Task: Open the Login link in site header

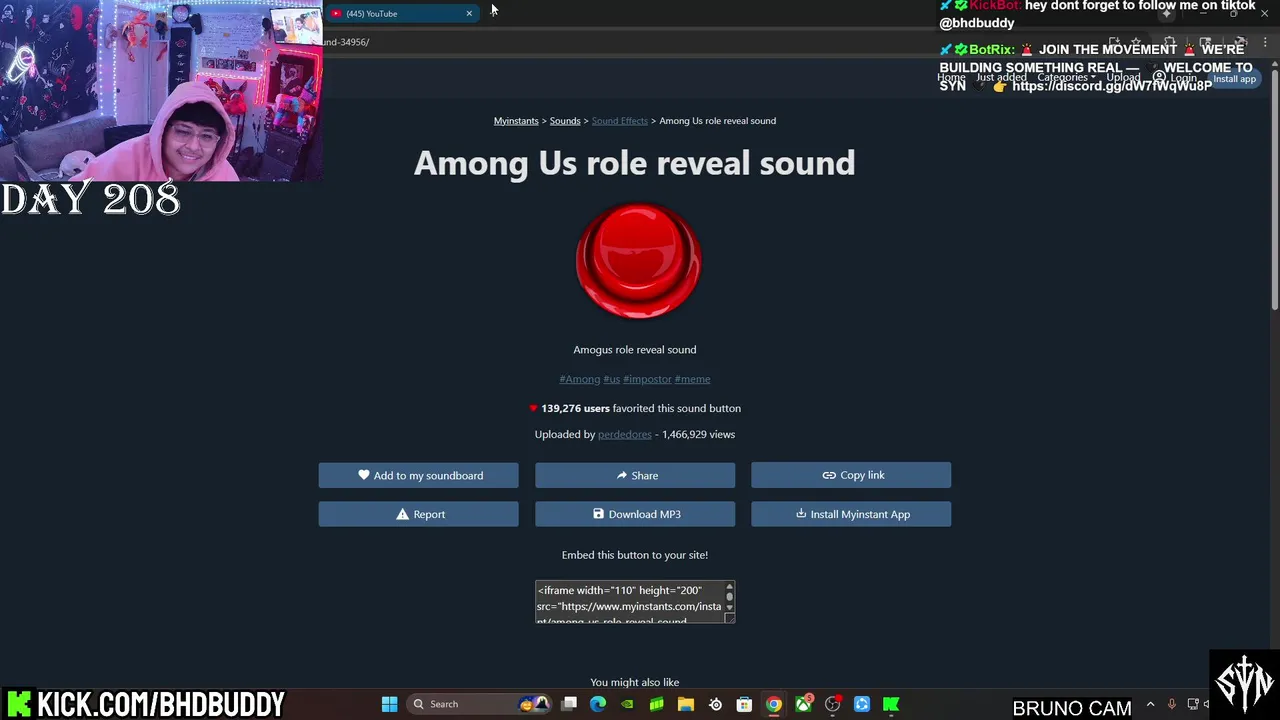Action: 1175,78
